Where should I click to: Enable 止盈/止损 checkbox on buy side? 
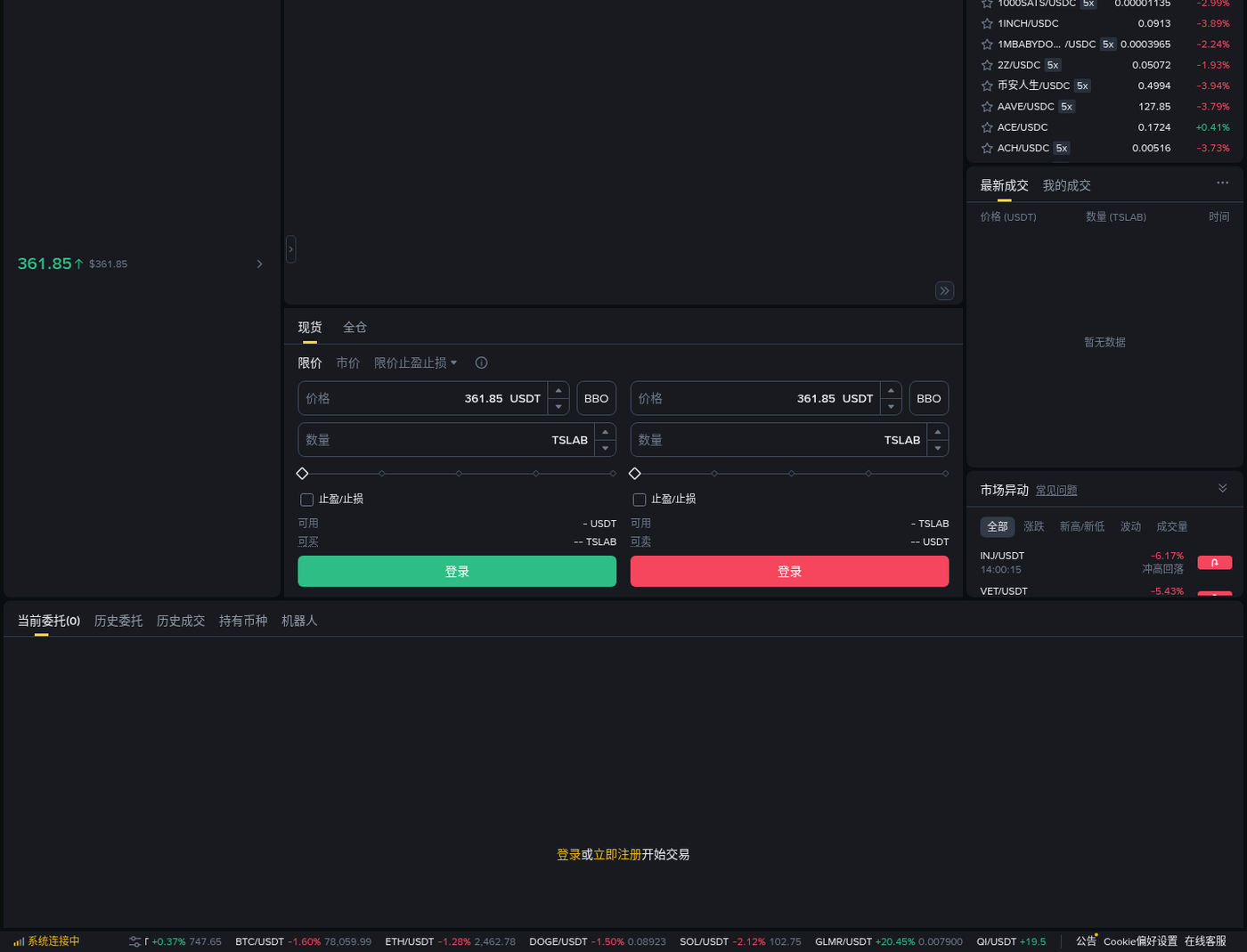coord(306,500)
